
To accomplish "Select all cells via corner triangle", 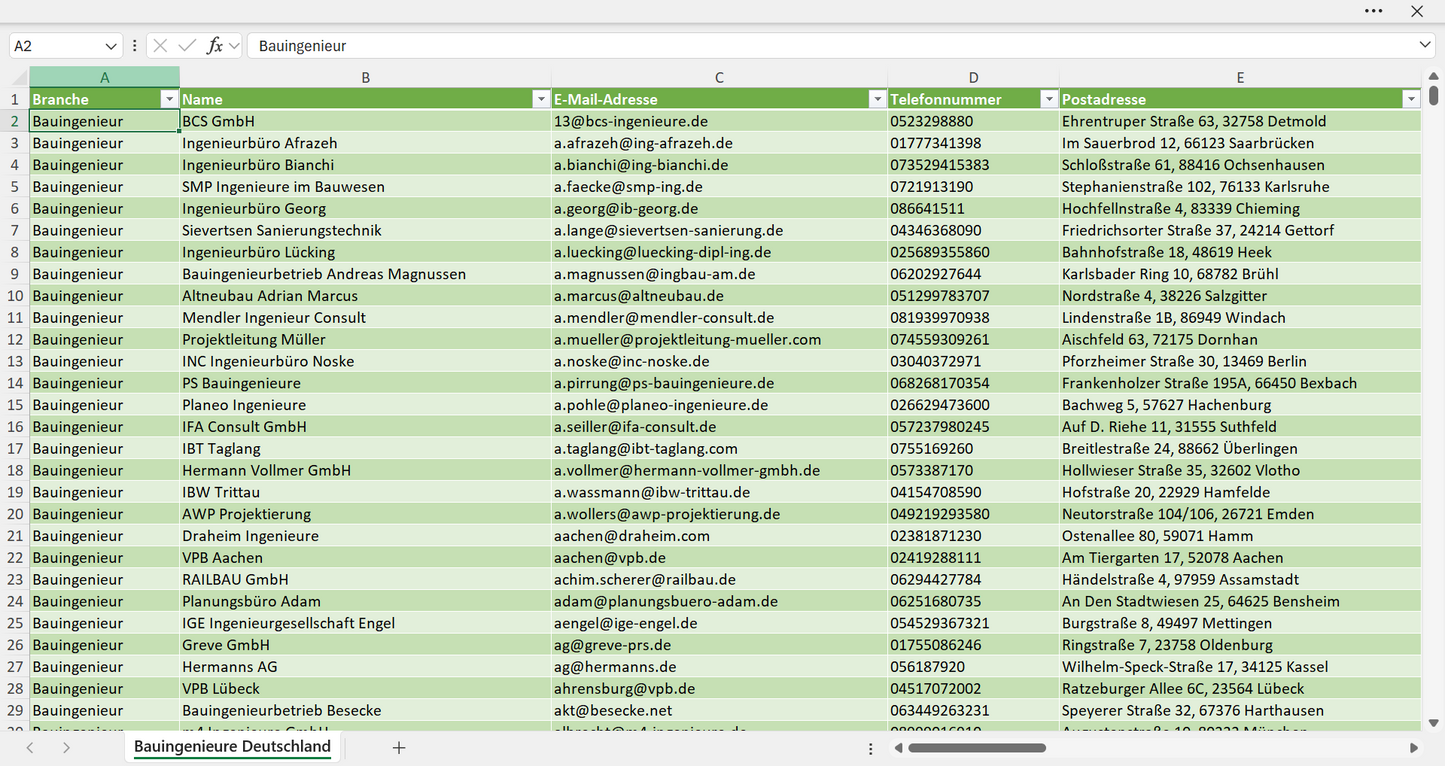I will pos(19,77).
